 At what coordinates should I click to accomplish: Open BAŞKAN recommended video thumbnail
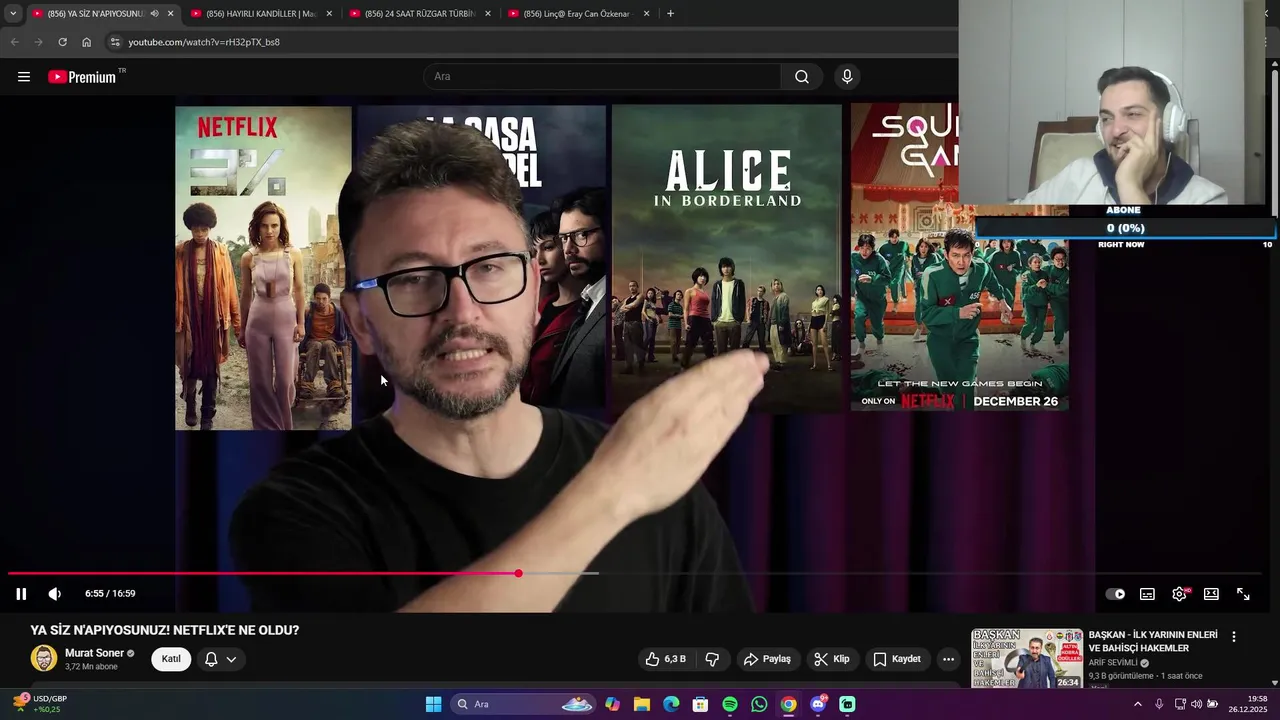point(1027,658)
